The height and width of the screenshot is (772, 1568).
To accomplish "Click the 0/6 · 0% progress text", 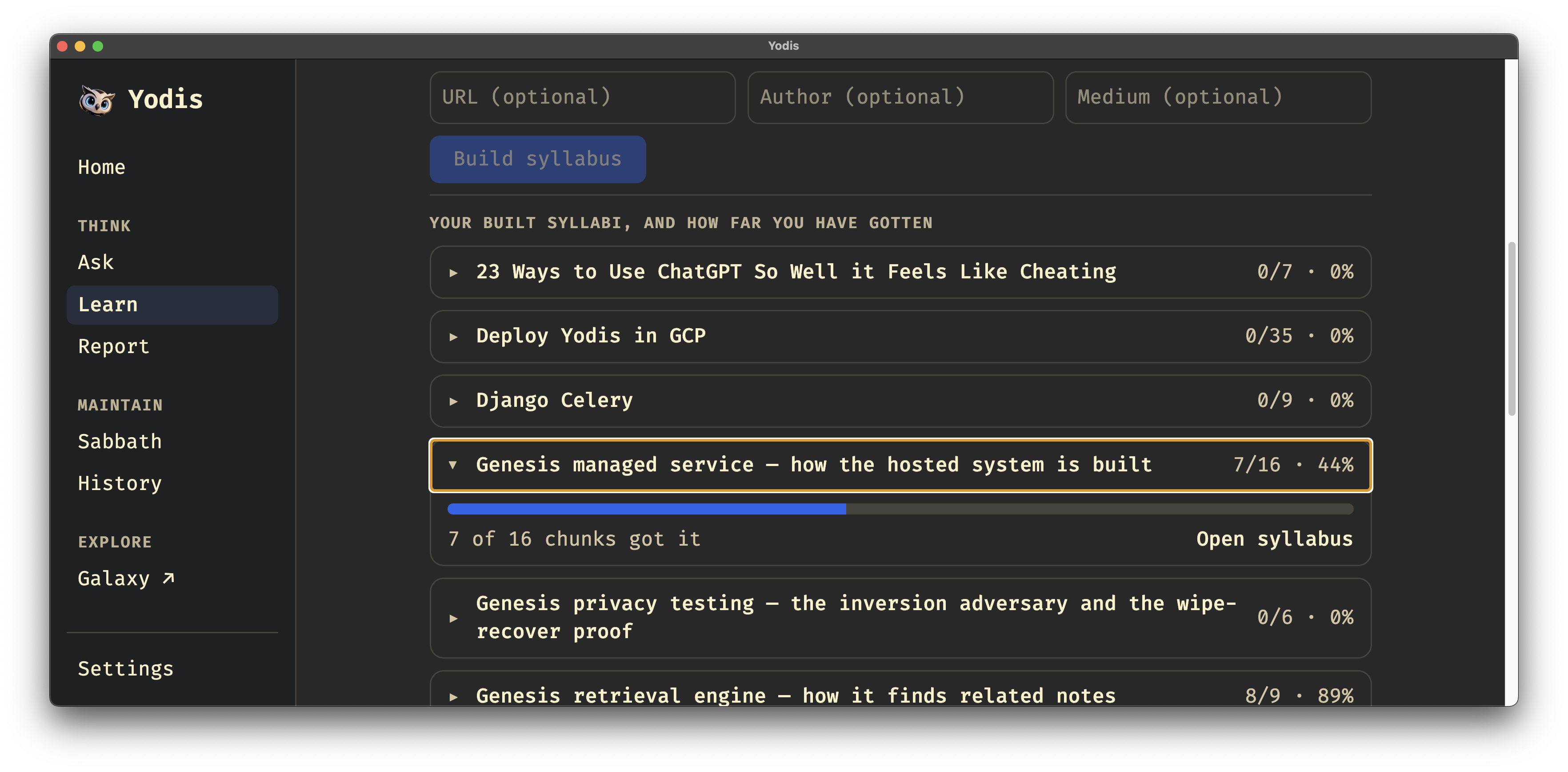I will [1305, 617].
